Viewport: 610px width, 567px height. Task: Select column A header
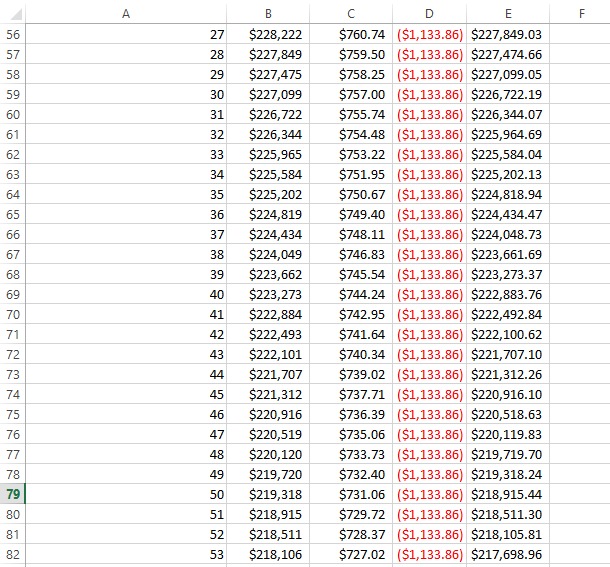coord(126,14)
